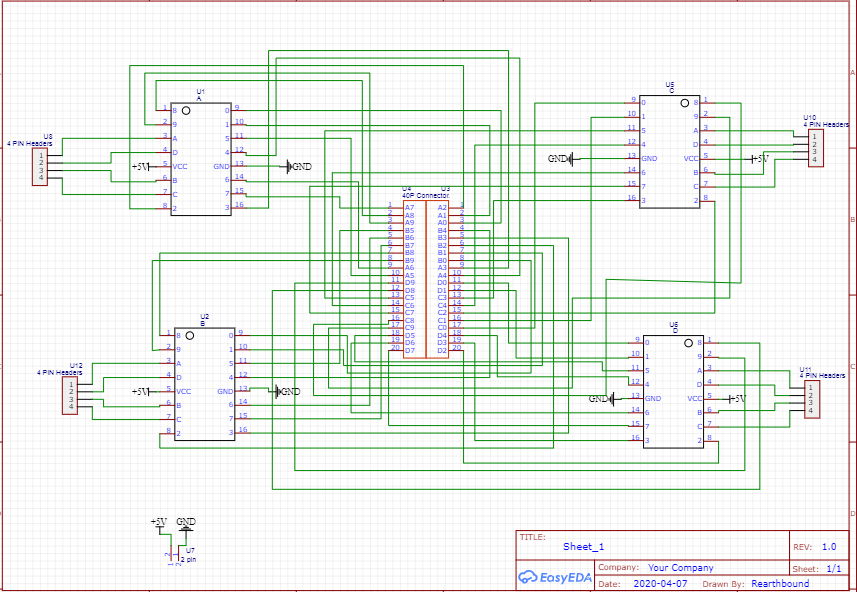Viewport: 857px width, 592px height.
Task: Click the Sheet_1 title text
Action: tap(584, 547)
